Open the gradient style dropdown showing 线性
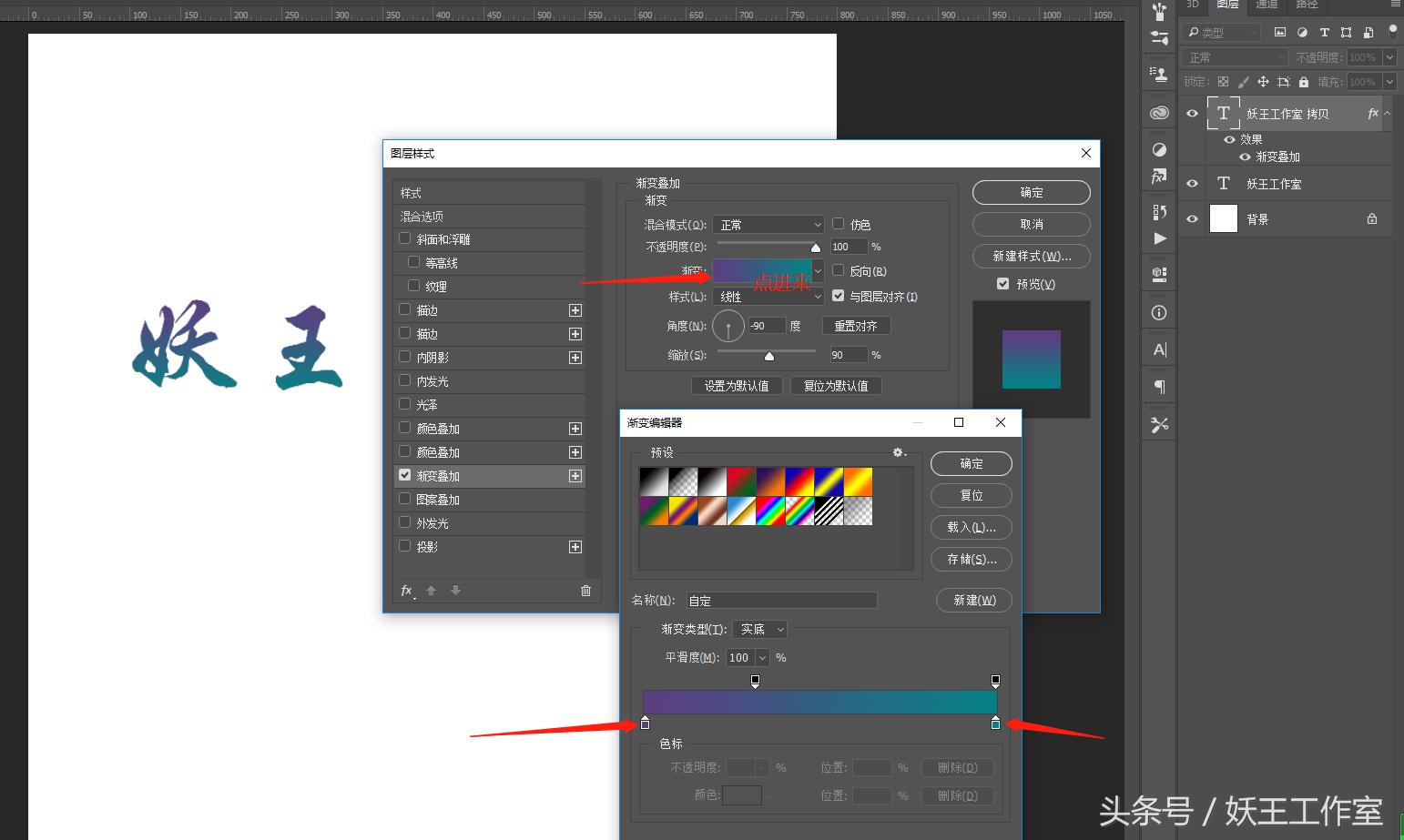 coord(768,296)
